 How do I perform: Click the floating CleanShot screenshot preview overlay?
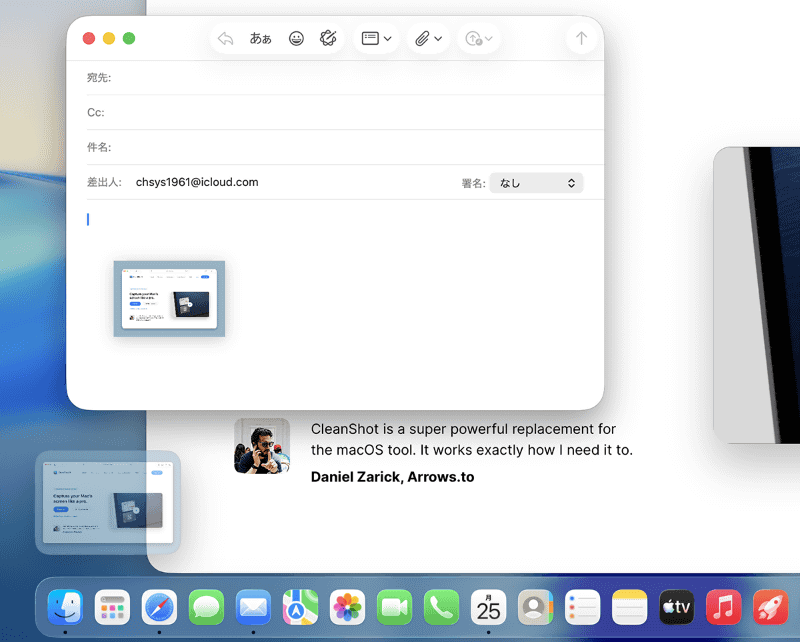(108, 503)
